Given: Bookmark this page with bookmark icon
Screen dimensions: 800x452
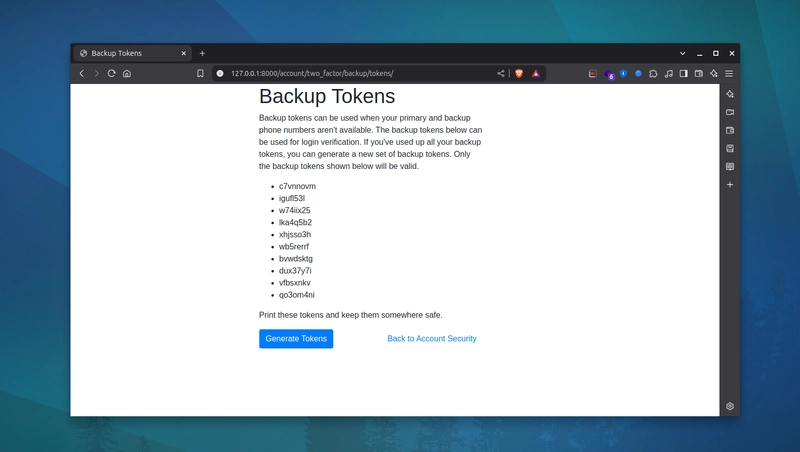Looking at the screenshot, I should point(200,73).
